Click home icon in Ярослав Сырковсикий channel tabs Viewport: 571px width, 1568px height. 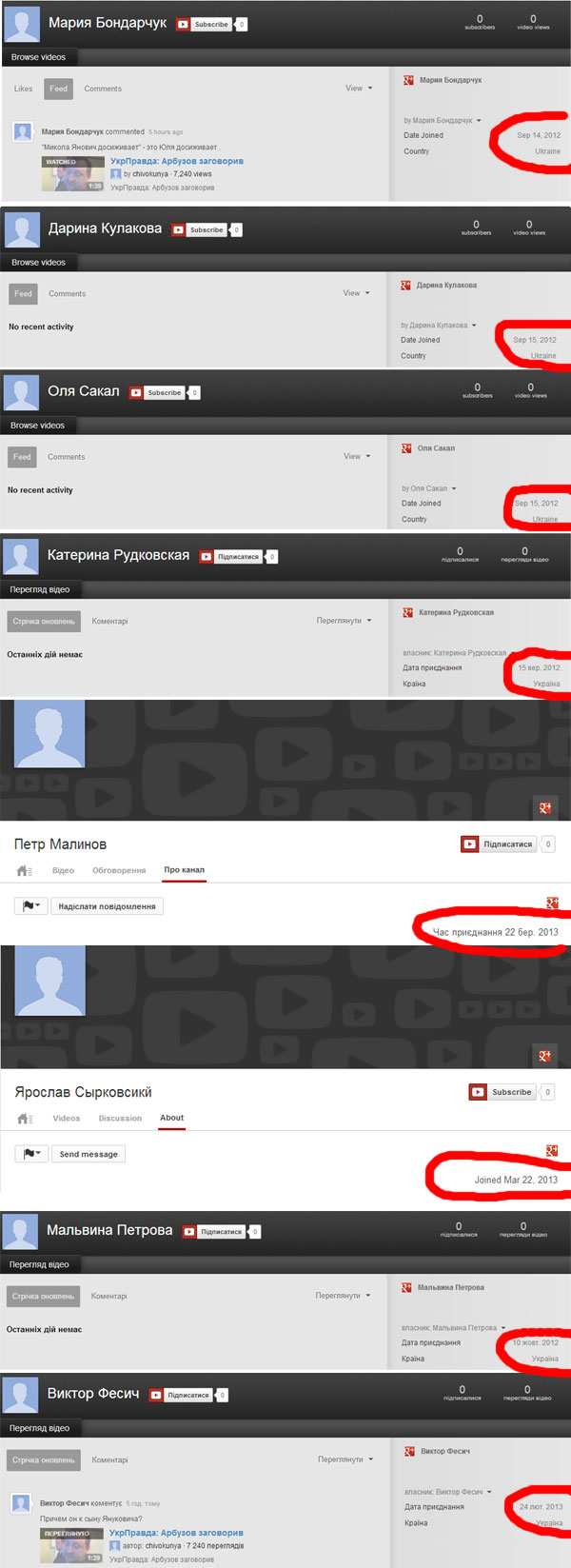point(25,1119)
